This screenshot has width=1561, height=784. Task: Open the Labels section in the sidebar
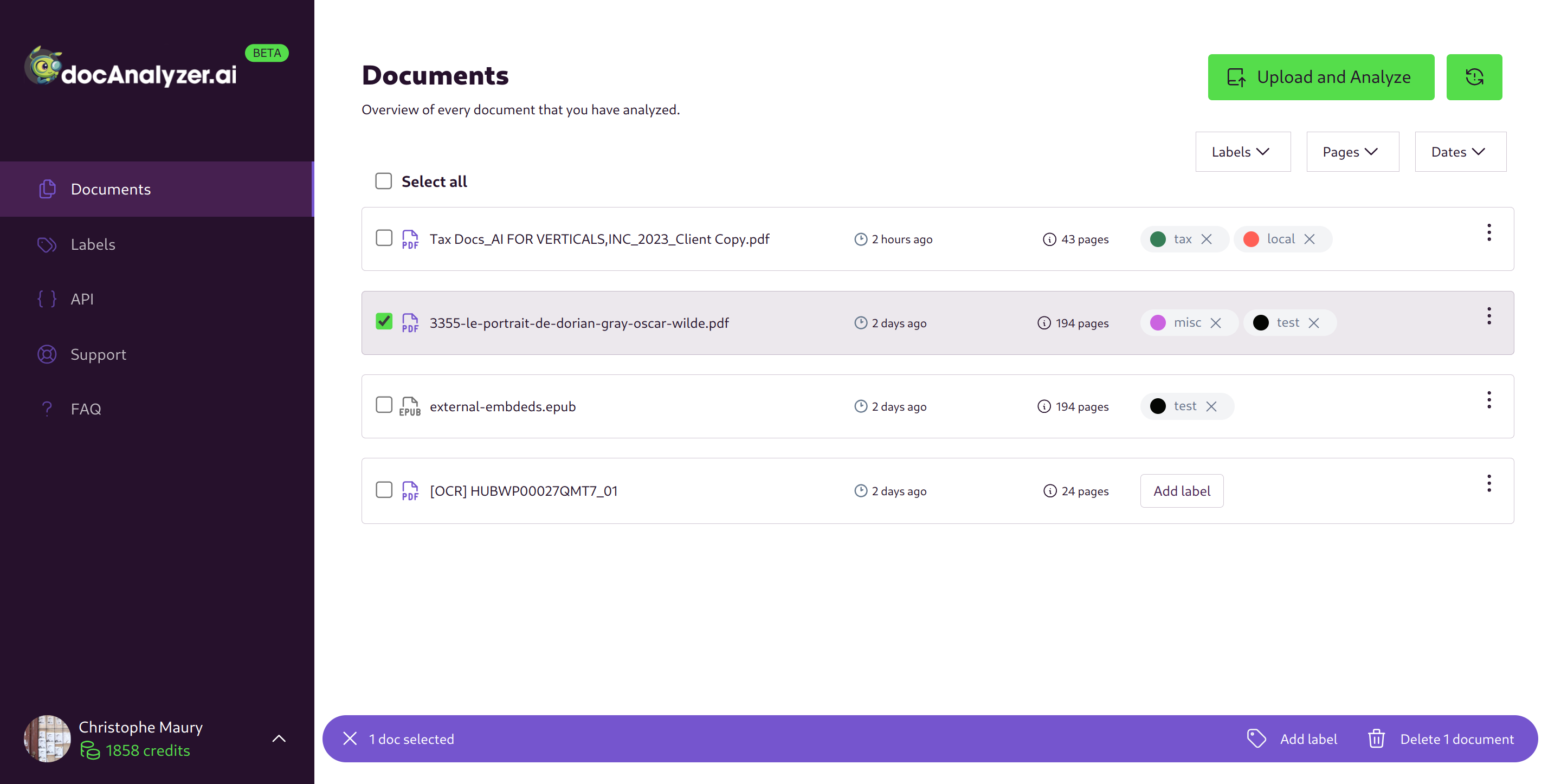[93, 244]
